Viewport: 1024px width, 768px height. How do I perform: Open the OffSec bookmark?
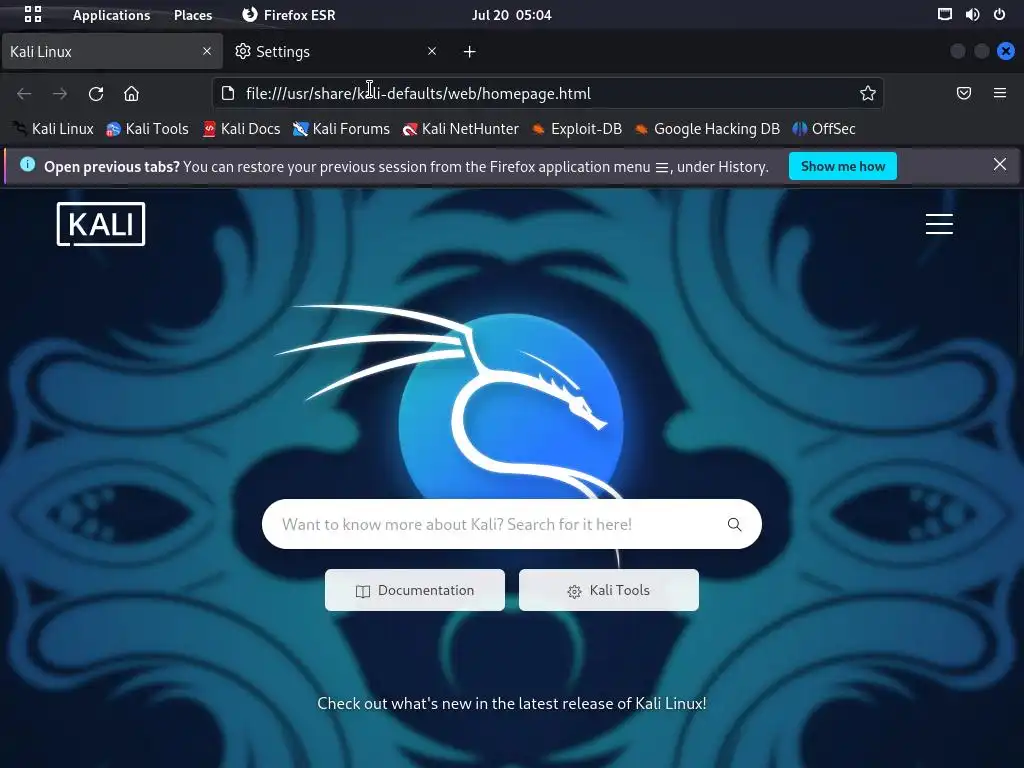tap(824, 129)
